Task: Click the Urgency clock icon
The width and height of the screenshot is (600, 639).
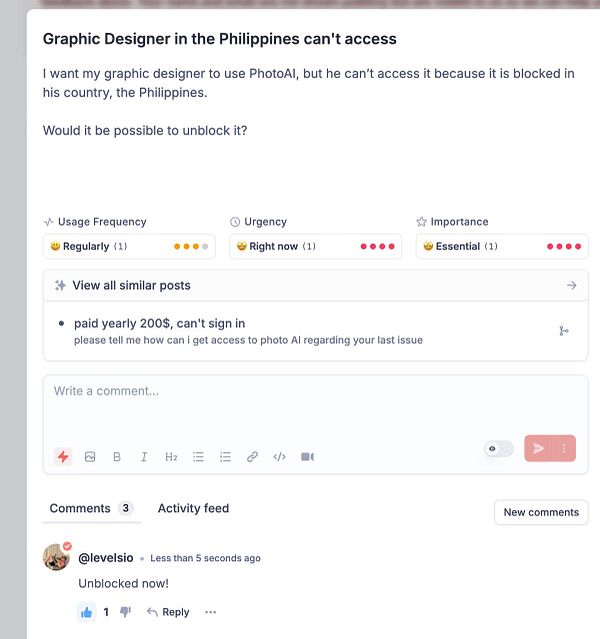Action: (x=235, y=222)
